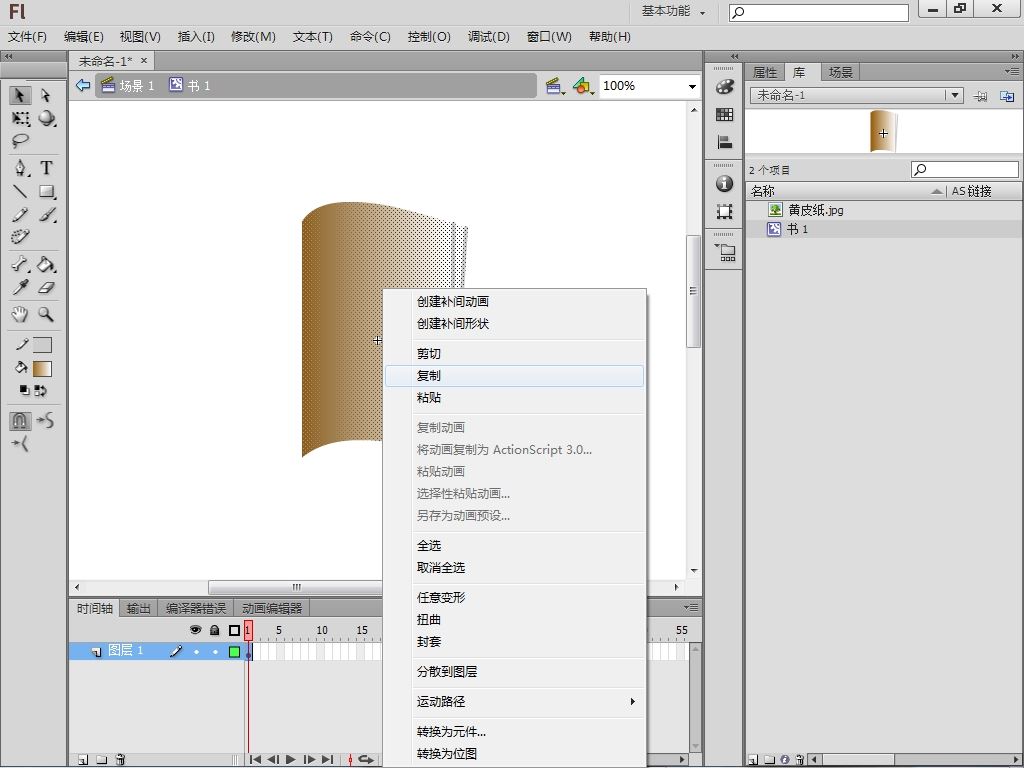The width and height of the screenshot is (1024, 768).
Task: Click the 名称 column header in library
Action: (763, 191)
